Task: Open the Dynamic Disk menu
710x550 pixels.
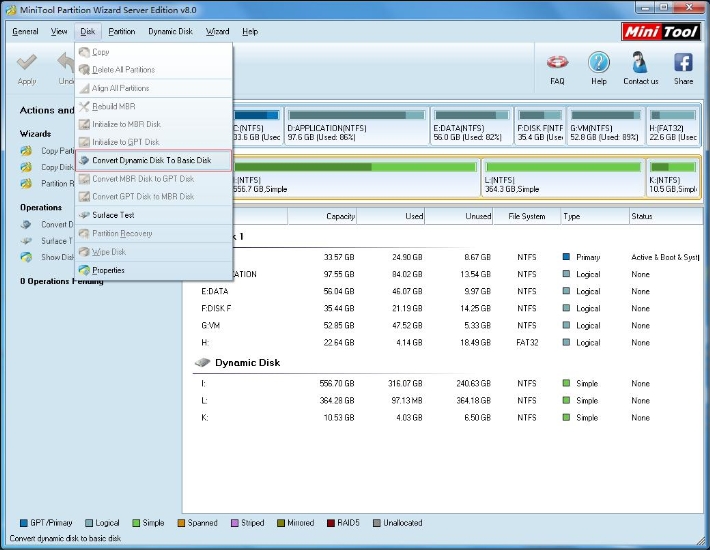Action: tap(170, 32)
